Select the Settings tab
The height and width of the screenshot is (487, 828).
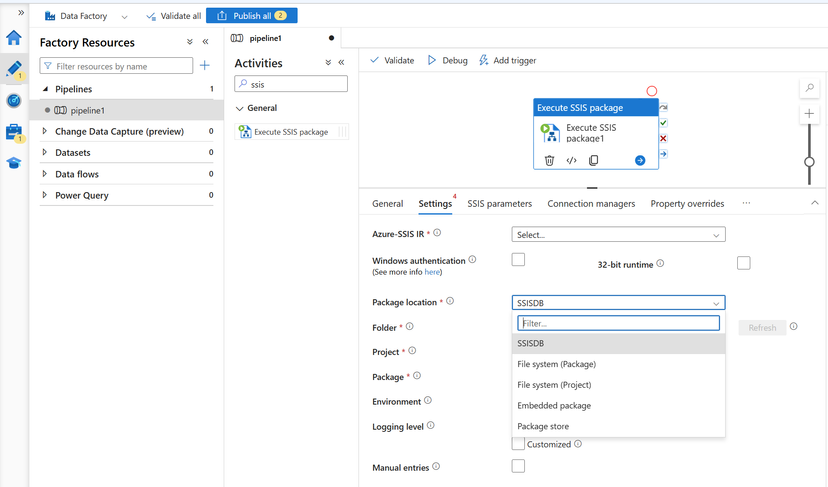coord(435,204)
